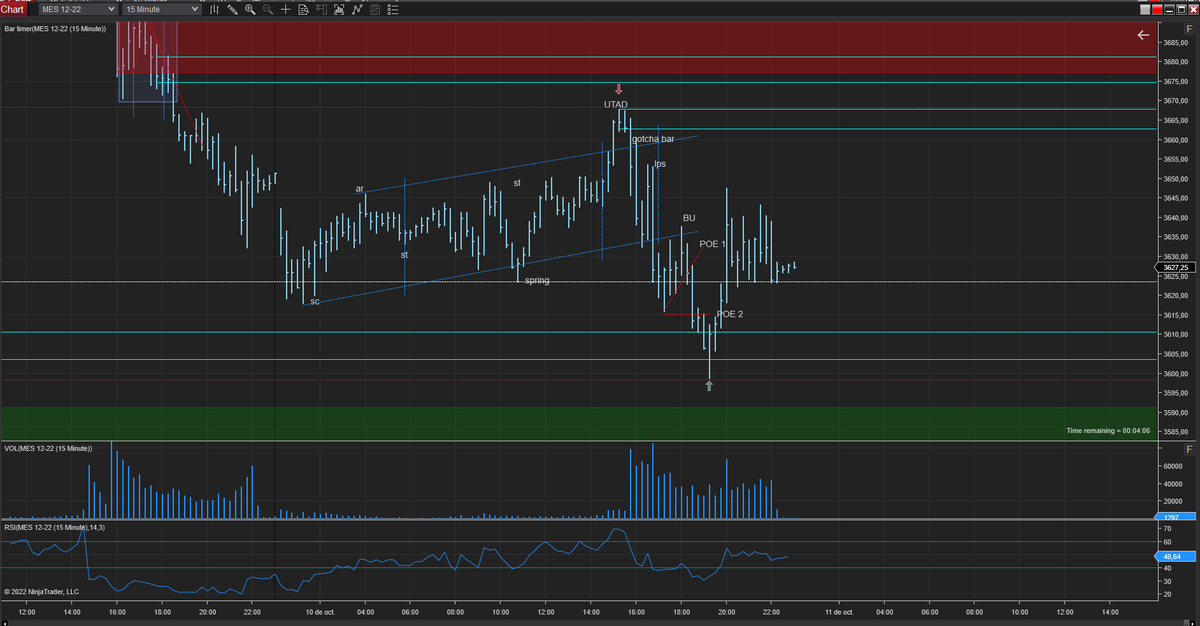The image size is (1200, 626).
Task: Select the ar text annotation
Action: (x=360, y=189)
